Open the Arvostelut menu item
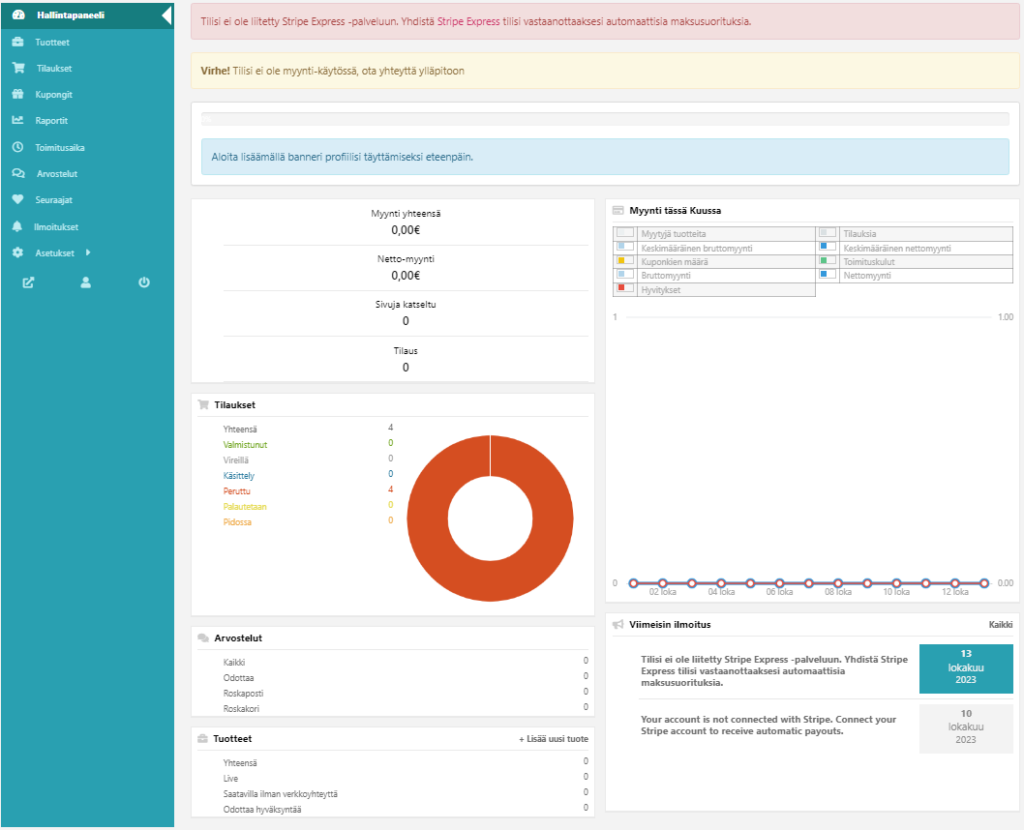Screen dimensions: 1024x830 (57, 174)
